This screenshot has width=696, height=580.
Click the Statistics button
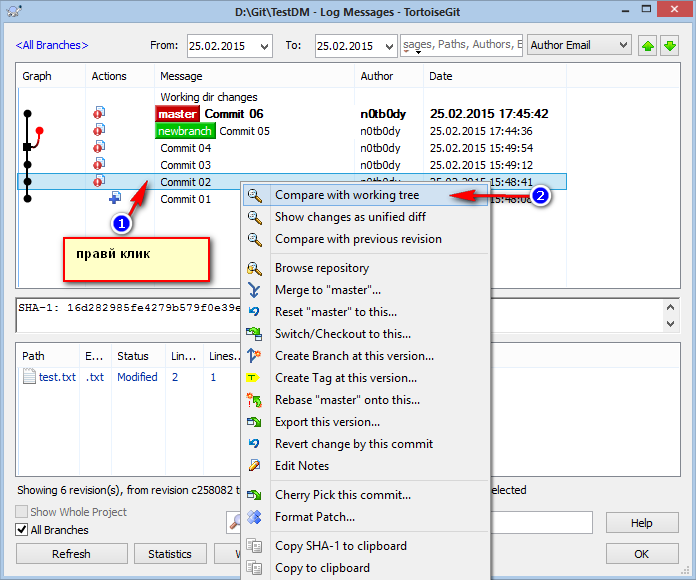[x=170, y=554]
